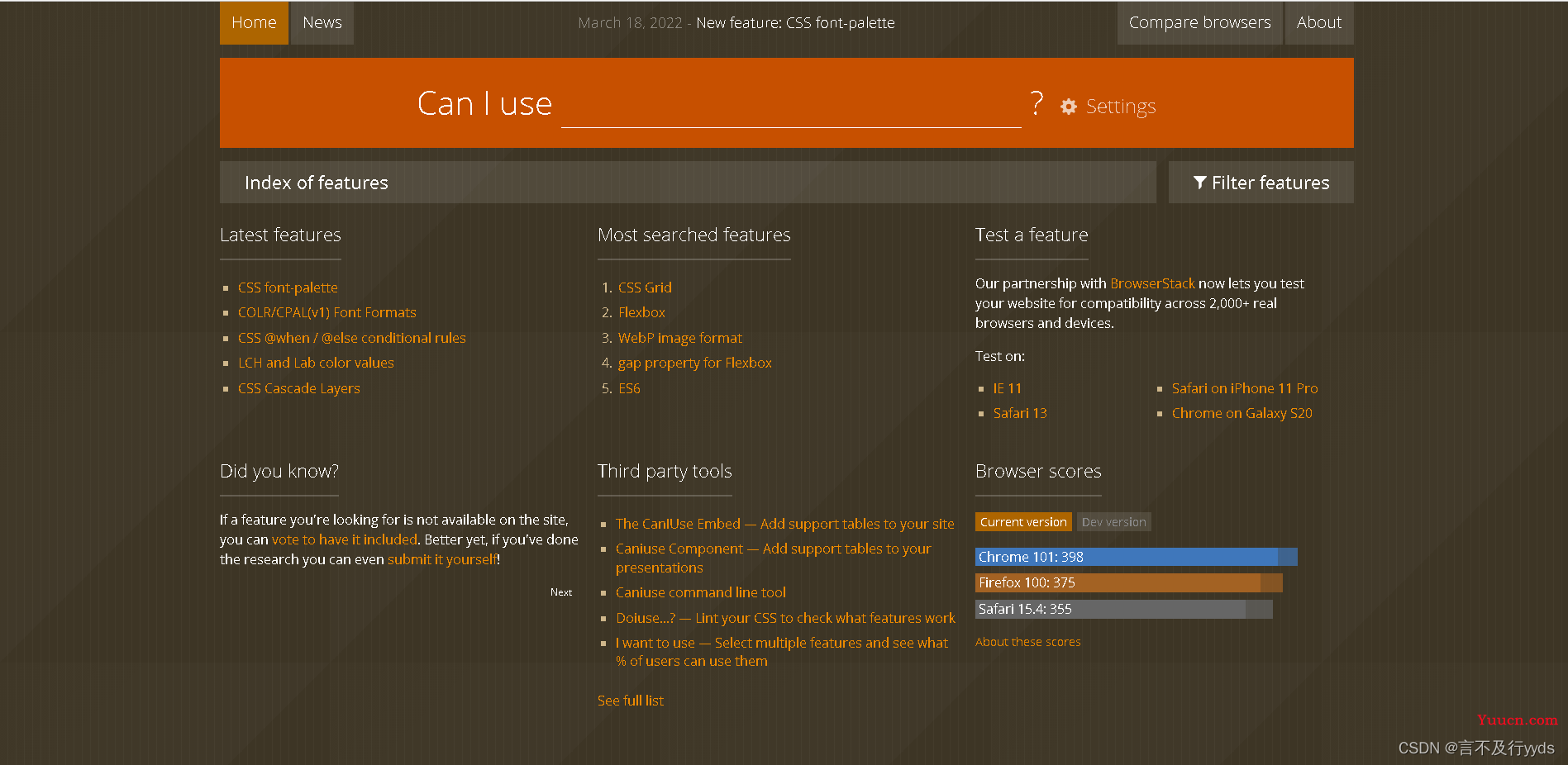This screenshot has height=765, width=1568.
Task: Click the filter funnel icon
Action: (x=1200, y=183)
